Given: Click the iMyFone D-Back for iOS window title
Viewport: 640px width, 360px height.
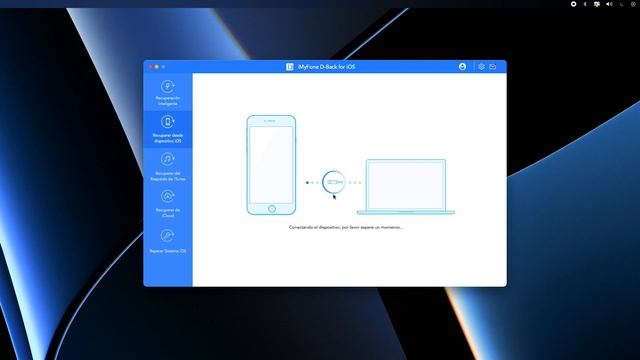Looking at the screenshot, I should pyautogui.click(x=326, y=67).
